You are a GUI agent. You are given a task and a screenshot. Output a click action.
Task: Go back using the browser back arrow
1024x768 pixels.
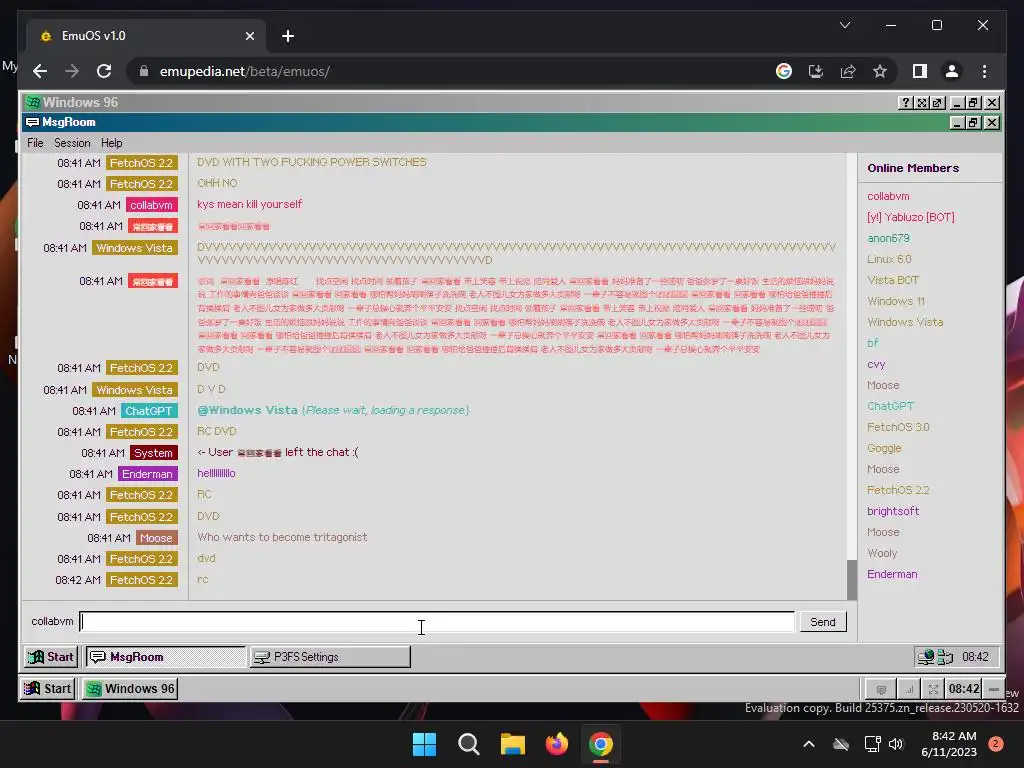40,71
